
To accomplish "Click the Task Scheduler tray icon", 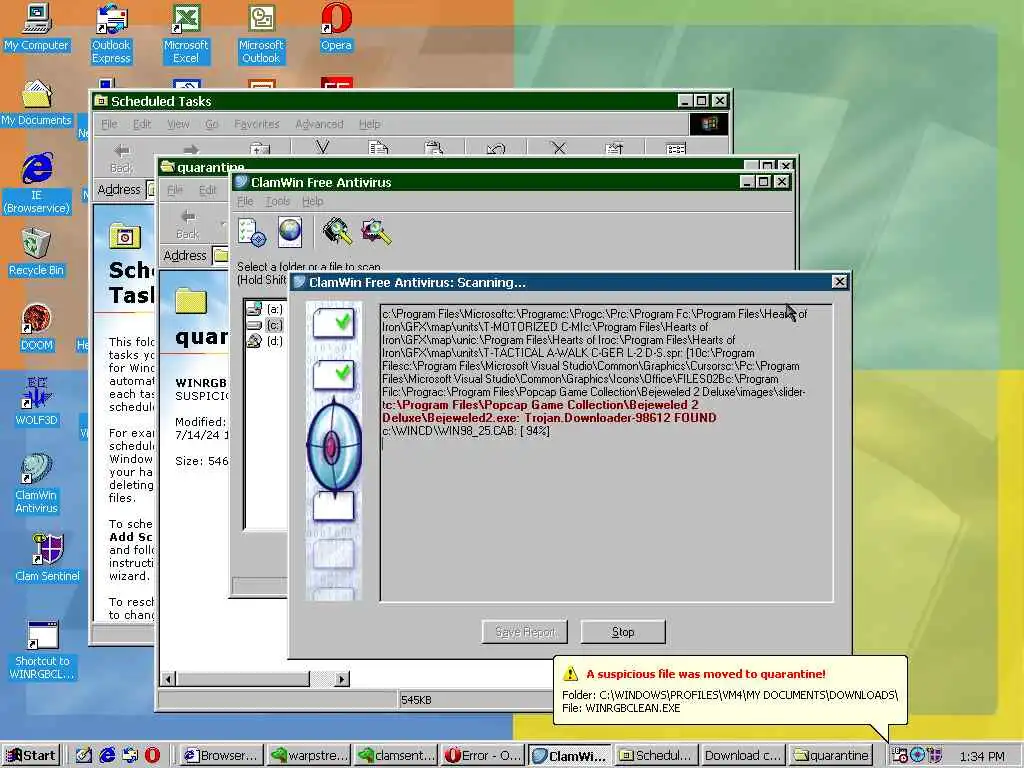I will tap(900, 756).
